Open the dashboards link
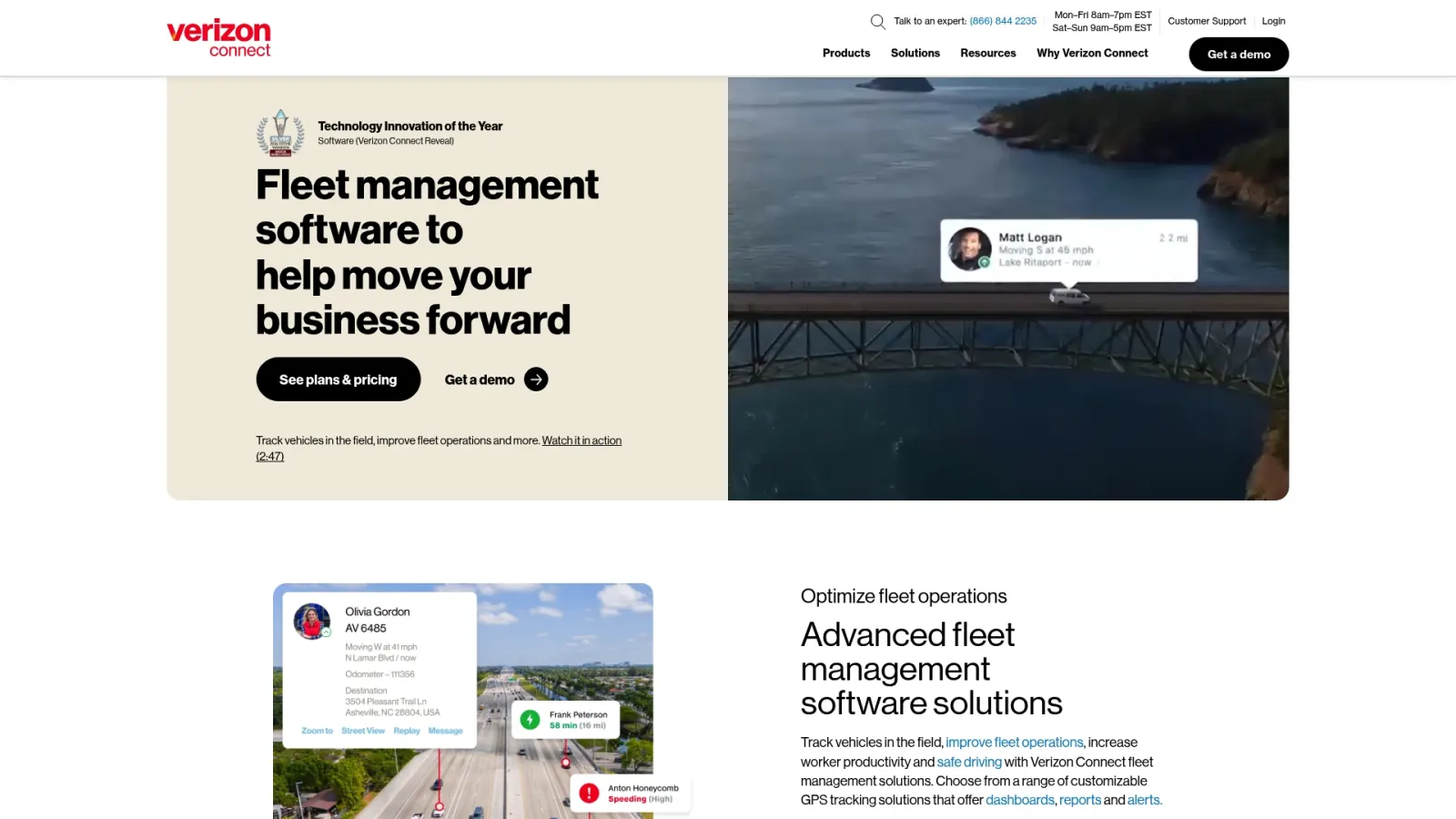The height and width of the screenshot is (819, 1456). point(1020,800)
